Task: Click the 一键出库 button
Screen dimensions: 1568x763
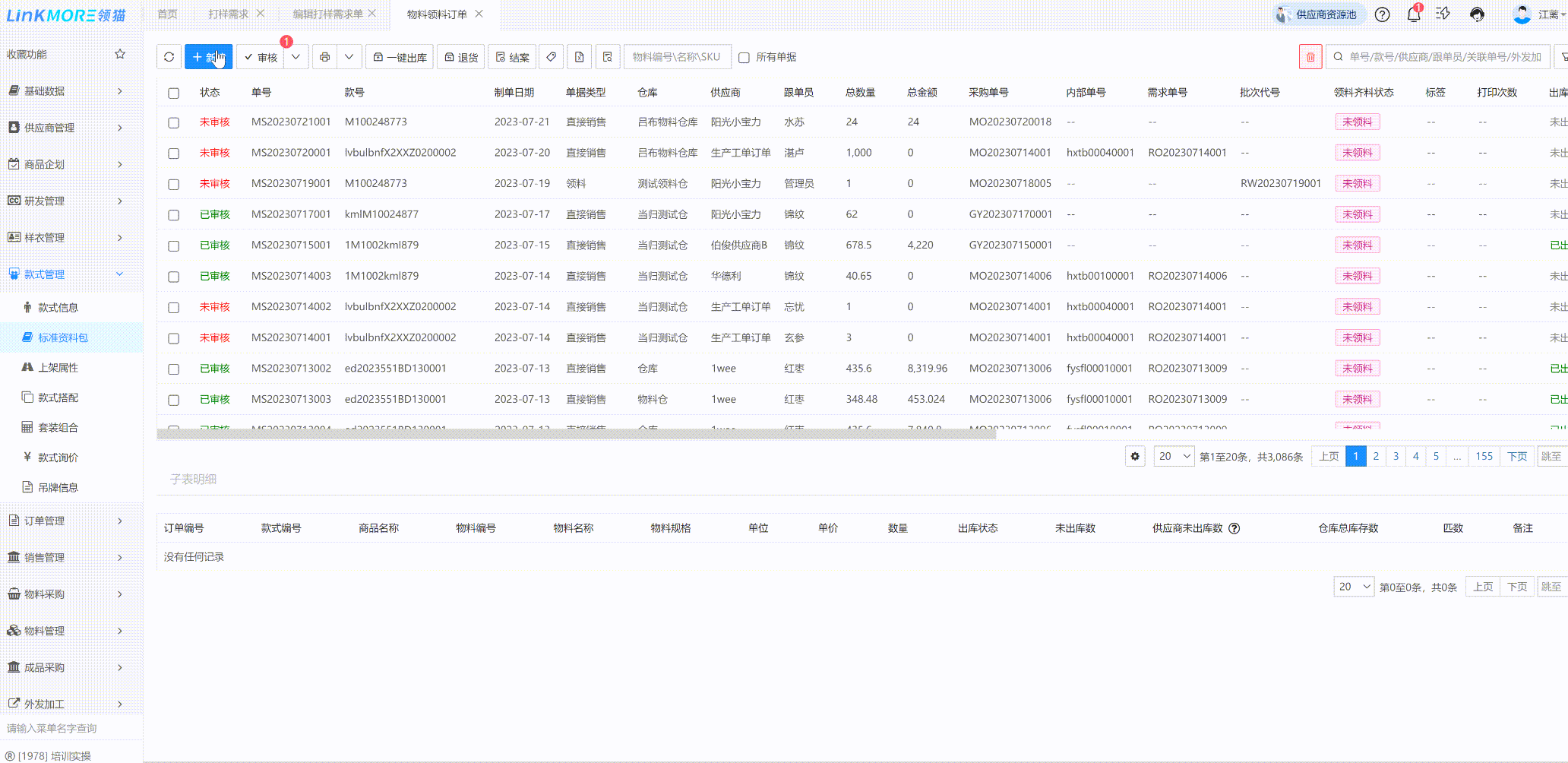Action: click(400, 57)
